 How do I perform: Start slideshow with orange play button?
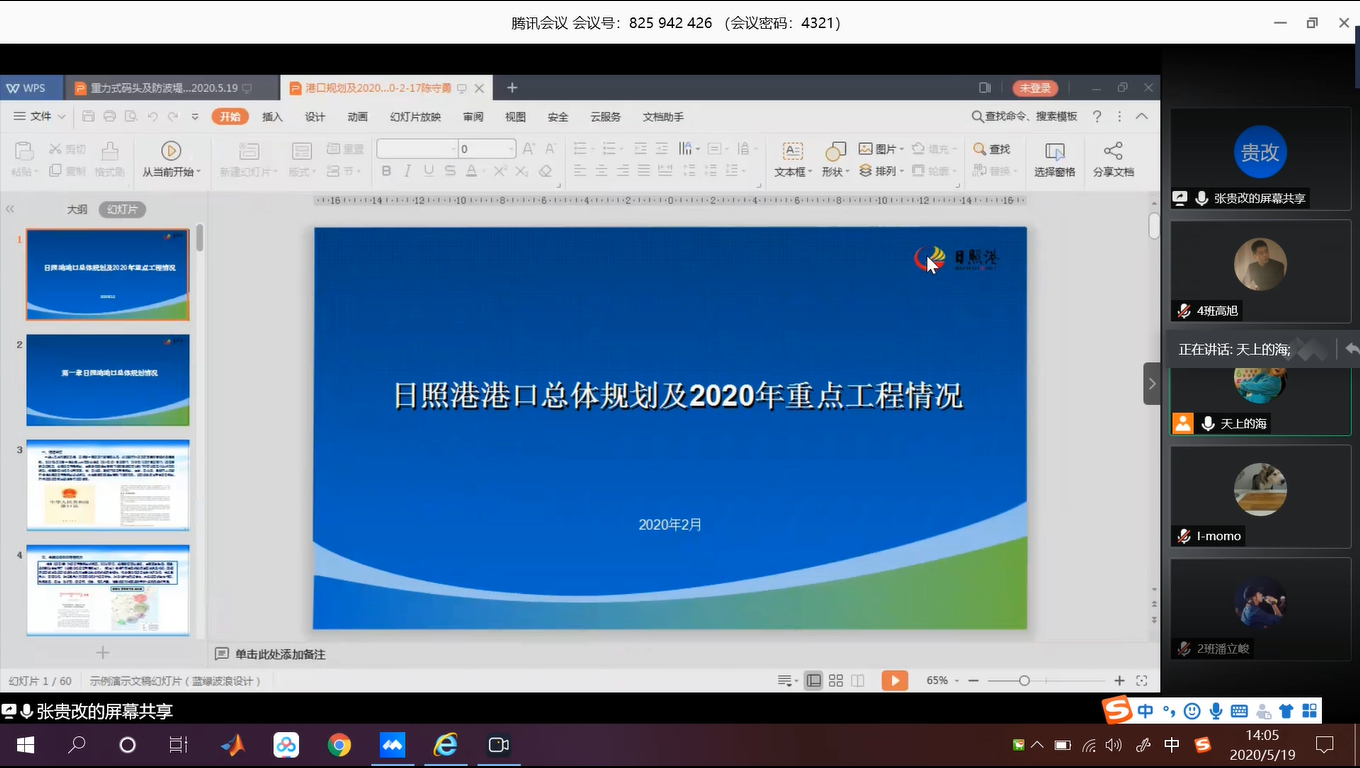pyautogui.click(x=894, y=681)
